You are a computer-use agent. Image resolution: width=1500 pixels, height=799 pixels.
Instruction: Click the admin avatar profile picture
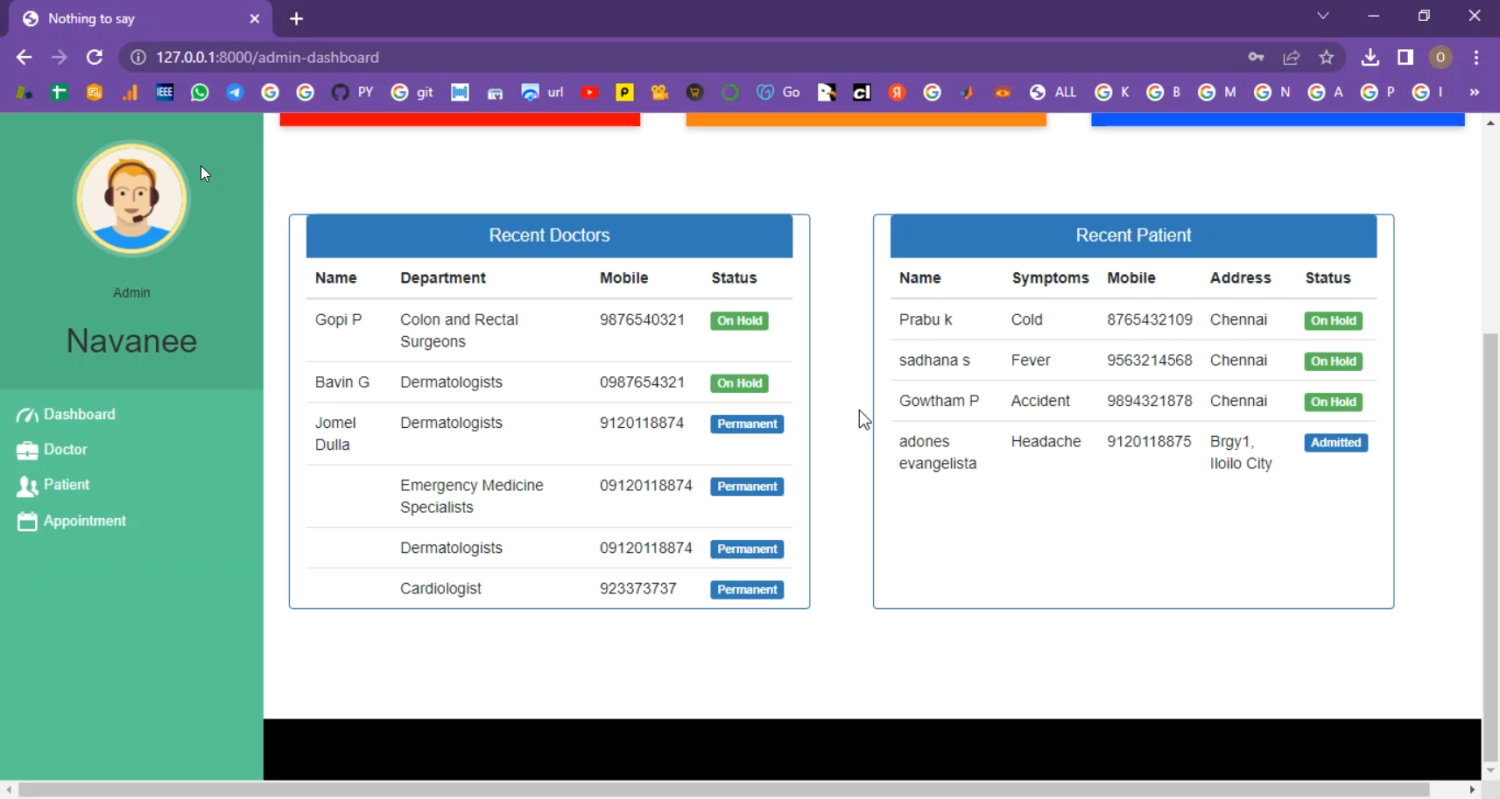(131, 199)
